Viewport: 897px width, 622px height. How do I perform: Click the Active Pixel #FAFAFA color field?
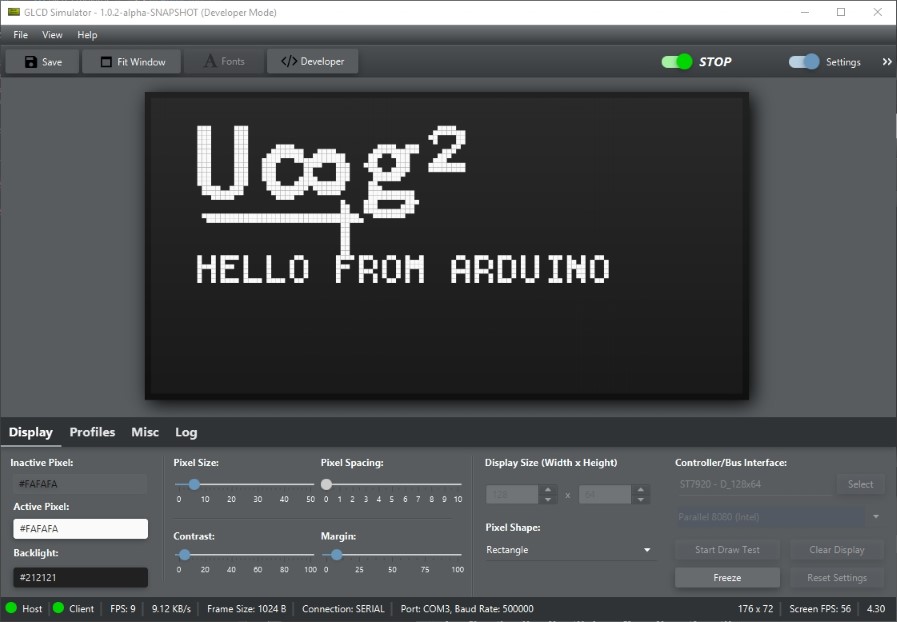[80, 529]
